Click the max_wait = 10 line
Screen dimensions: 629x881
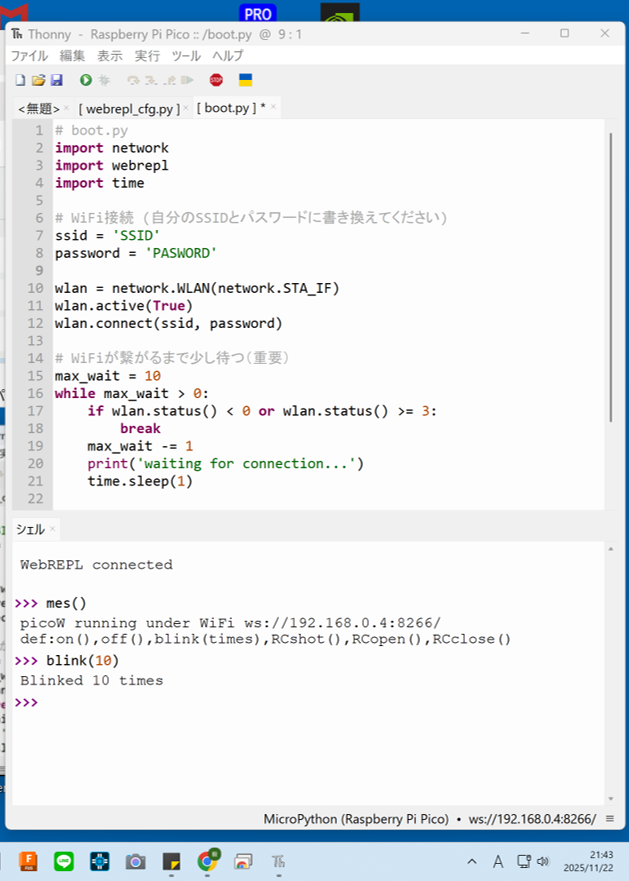107,375
